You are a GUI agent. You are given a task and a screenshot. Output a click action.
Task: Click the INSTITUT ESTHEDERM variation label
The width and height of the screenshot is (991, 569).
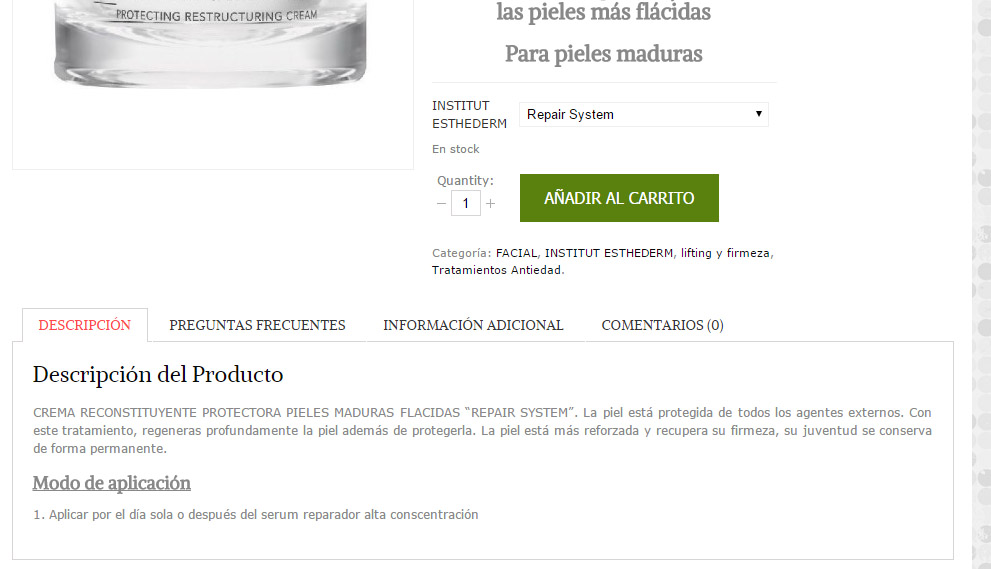(470, 114)
